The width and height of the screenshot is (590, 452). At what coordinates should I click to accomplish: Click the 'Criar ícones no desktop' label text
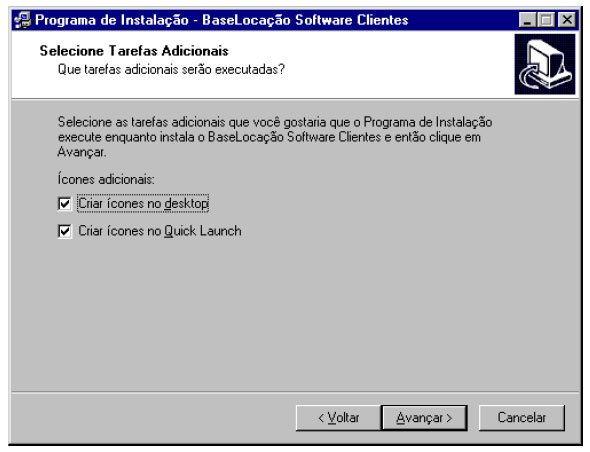143,204
